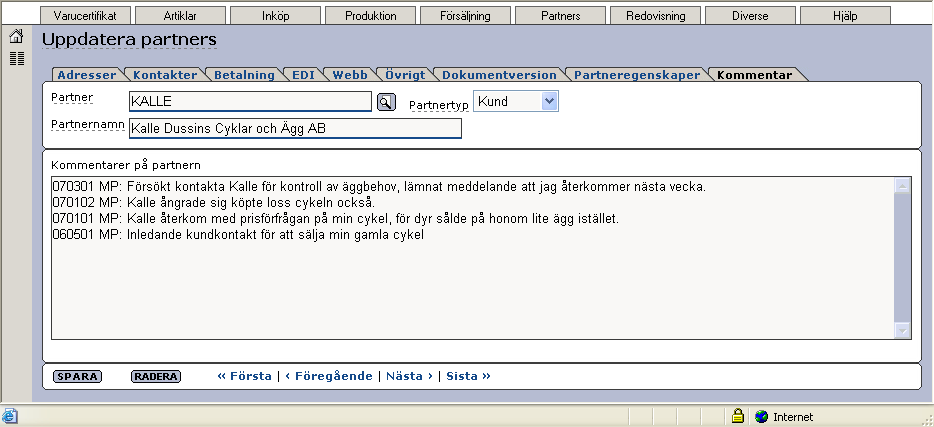Open the Partnertyp dropdown
The height and width of the screenshot is (427, 934).
[x=516, y=101]
